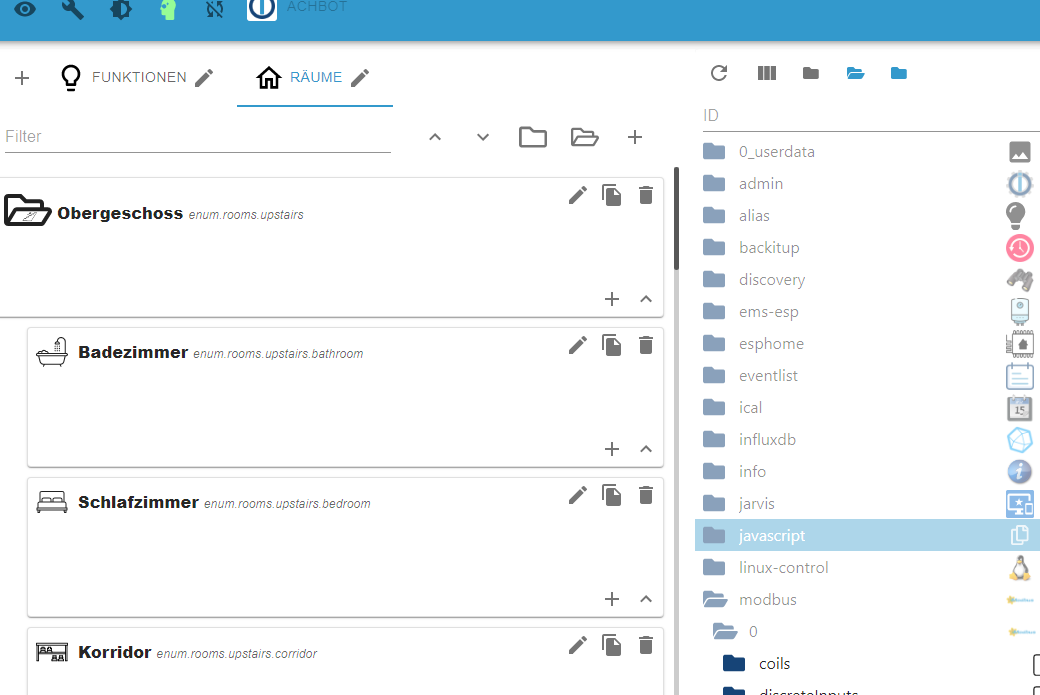Add a new room with plus button
The width and height of the screenshot is (1040, 695).
pyautogui.click(x=635, y=137)
